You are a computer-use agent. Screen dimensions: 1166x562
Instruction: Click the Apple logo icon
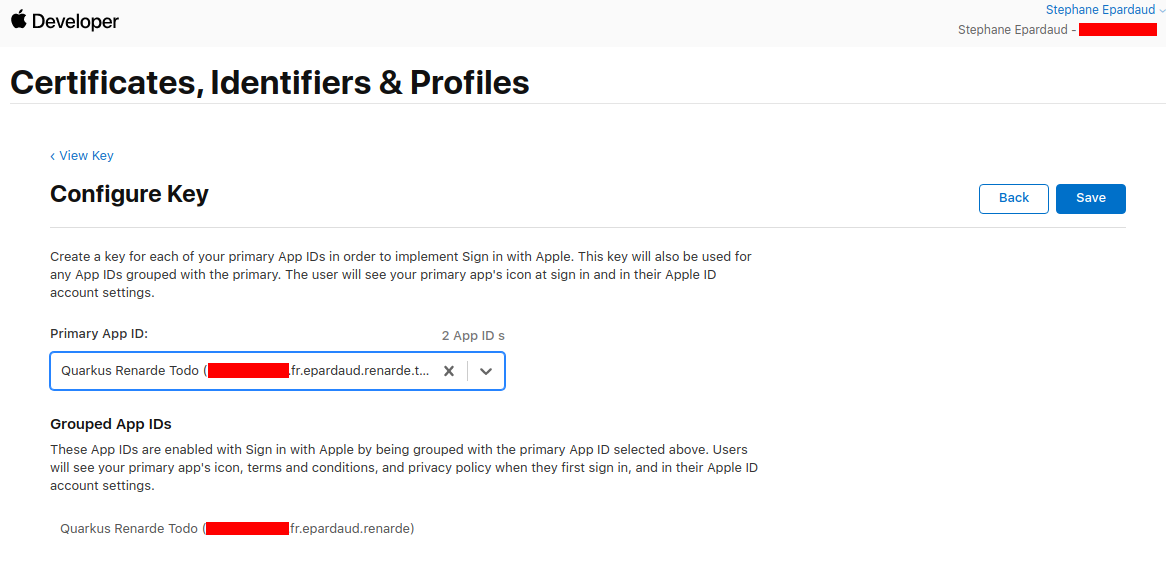click(19, 20)
